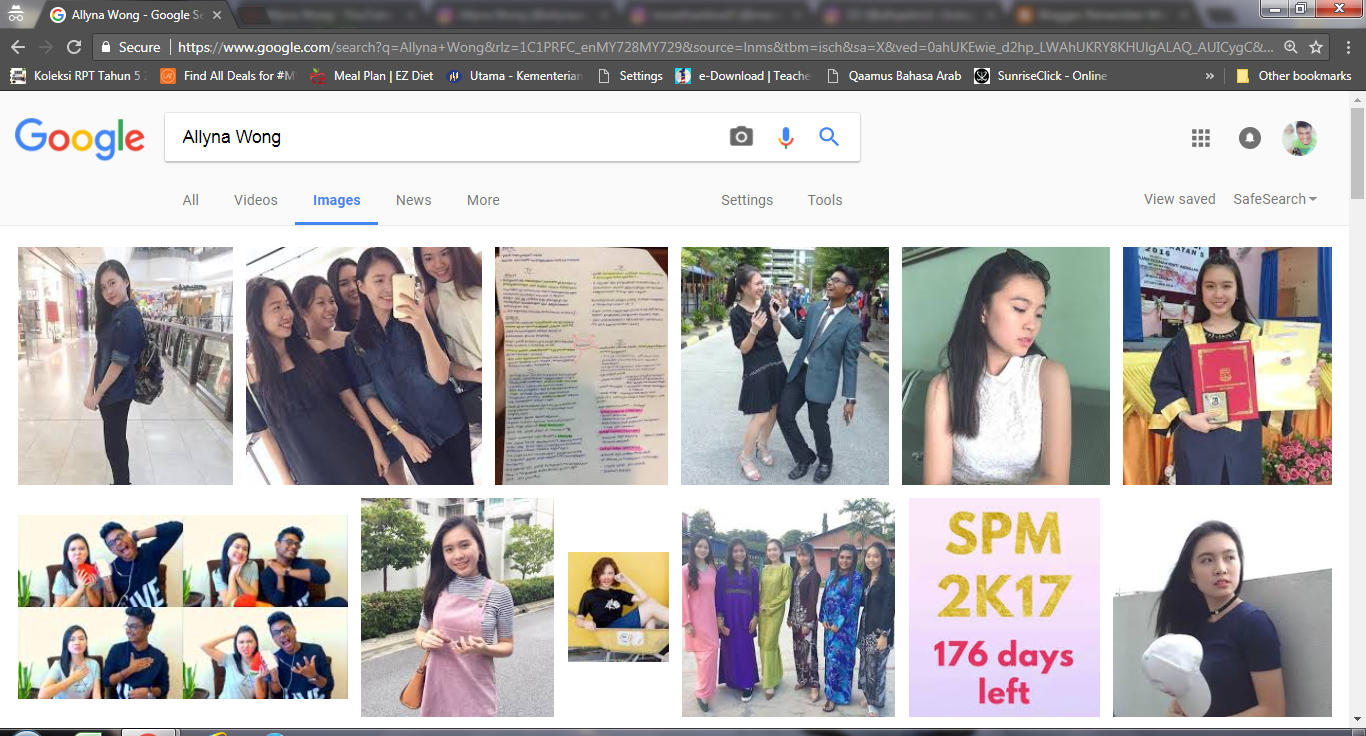Expand hidden bookmarks with the overflow chevron
The image size is (1366, 736).
1210,75
